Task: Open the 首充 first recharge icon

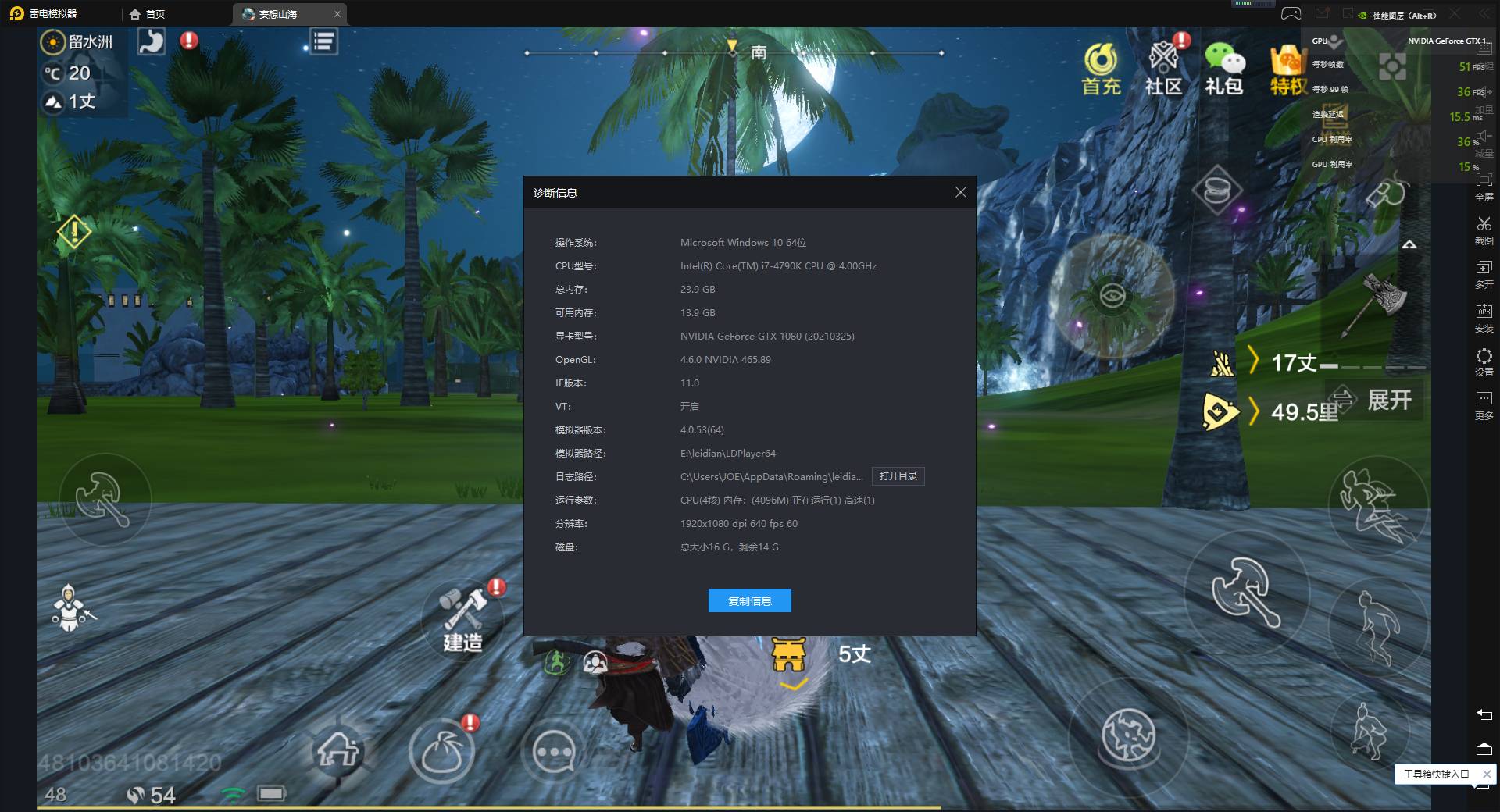Action: (1101, 69)
